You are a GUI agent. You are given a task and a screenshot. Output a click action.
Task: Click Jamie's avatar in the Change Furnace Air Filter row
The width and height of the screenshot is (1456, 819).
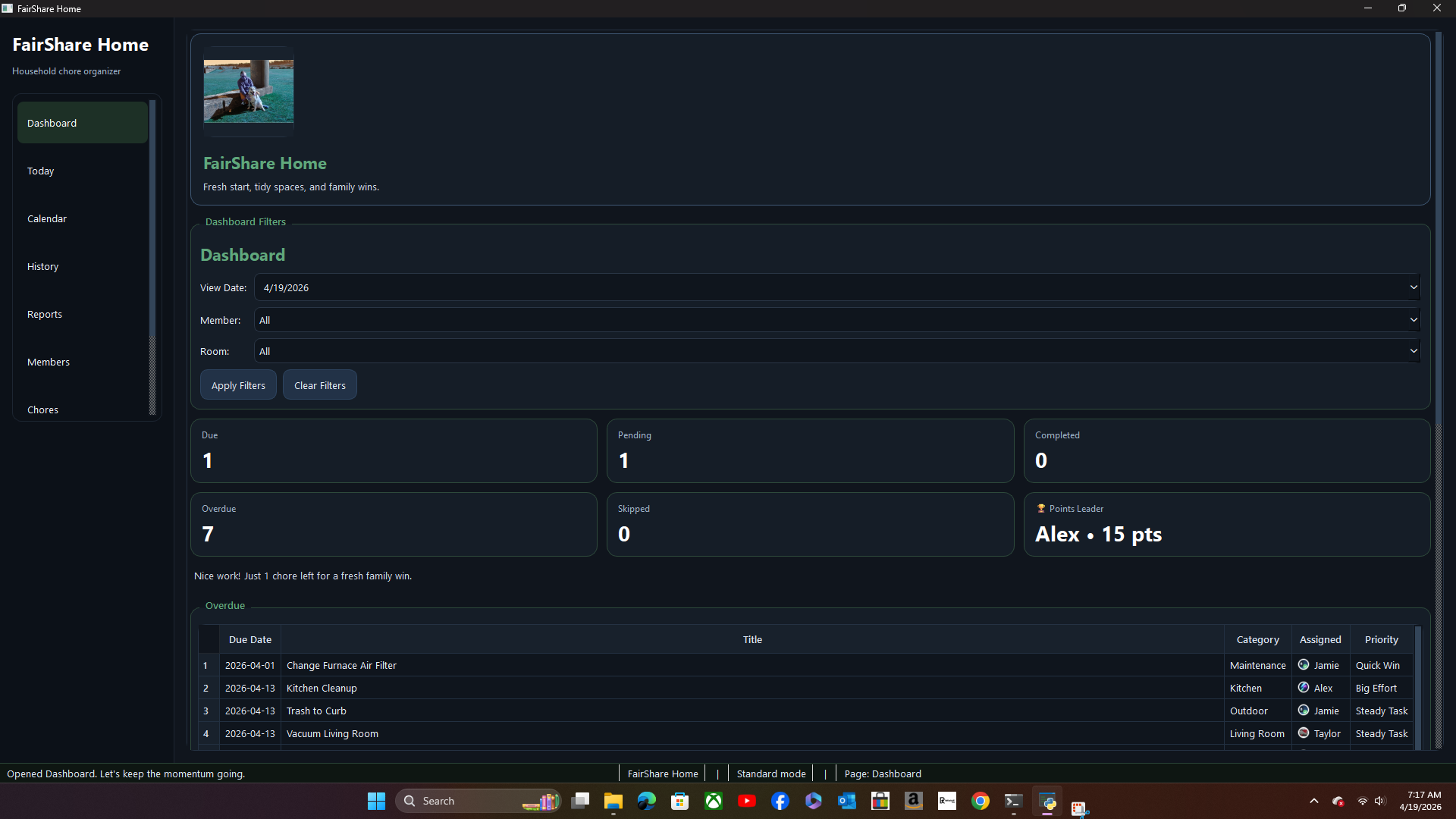coord(1304,665)
